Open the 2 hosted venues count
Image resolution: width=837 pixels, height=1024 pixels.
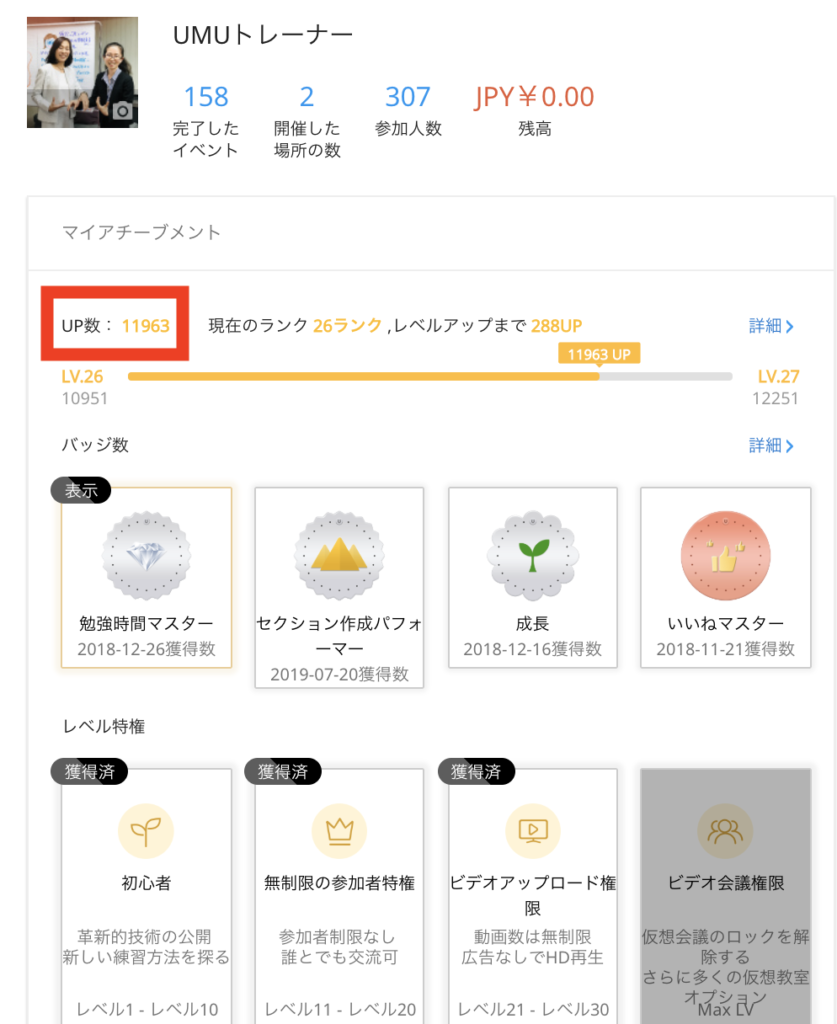click(x=307, y=97)
